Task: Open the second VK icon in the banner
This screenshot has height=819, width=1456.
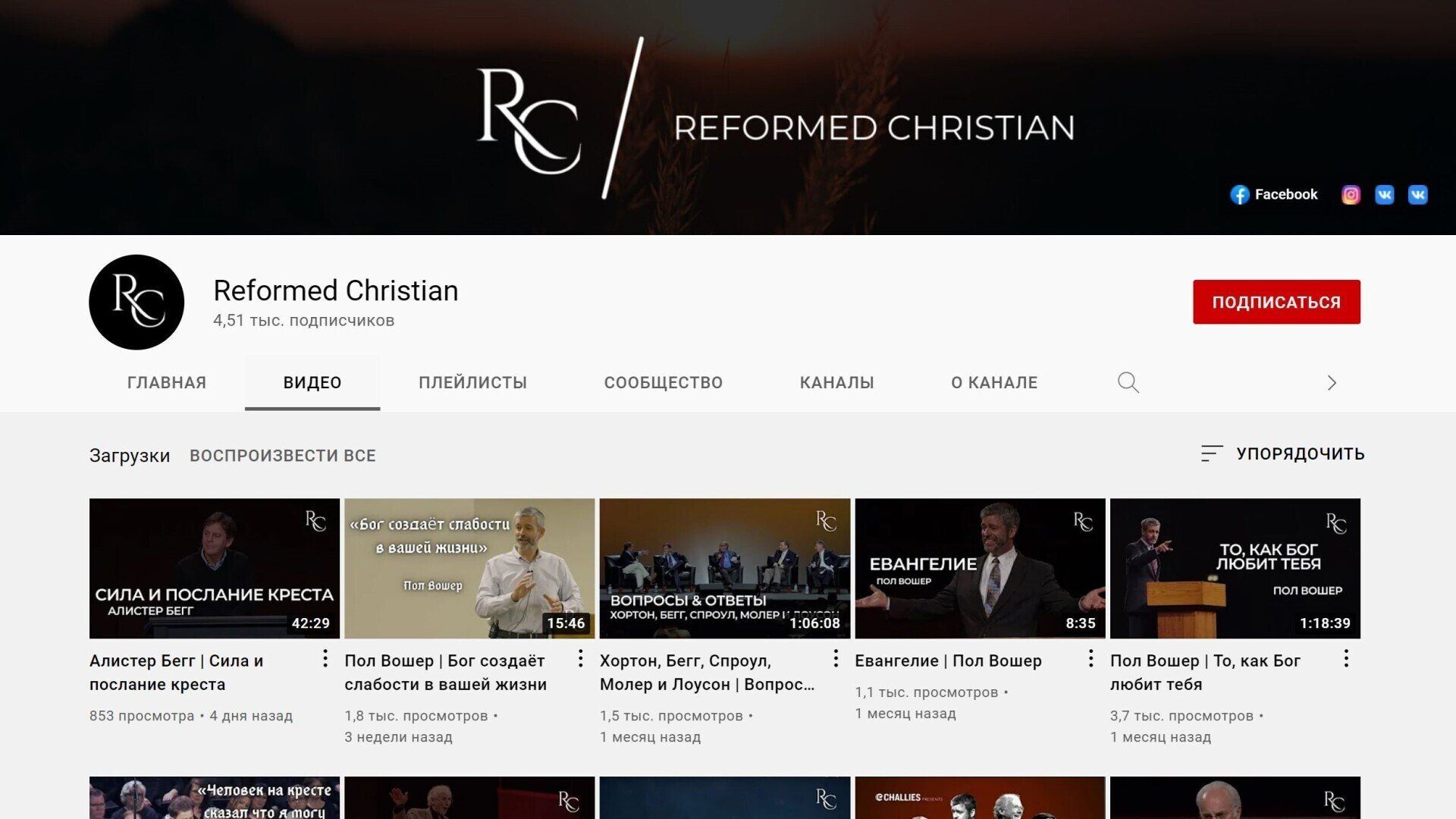Action: [1417, 195]
